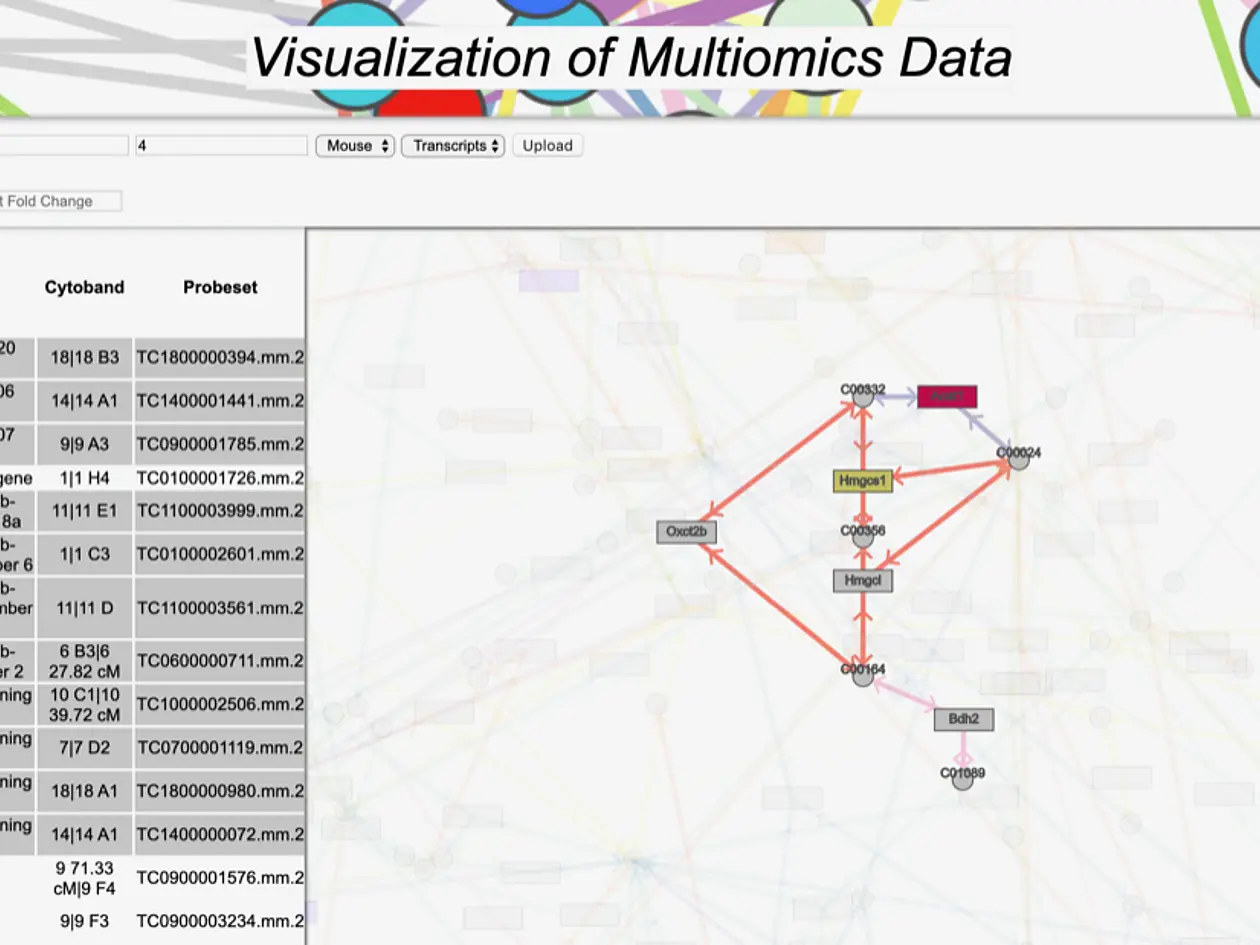
Task: Open the Transcripts data type dropdown
Action: (x=453, y=146)
